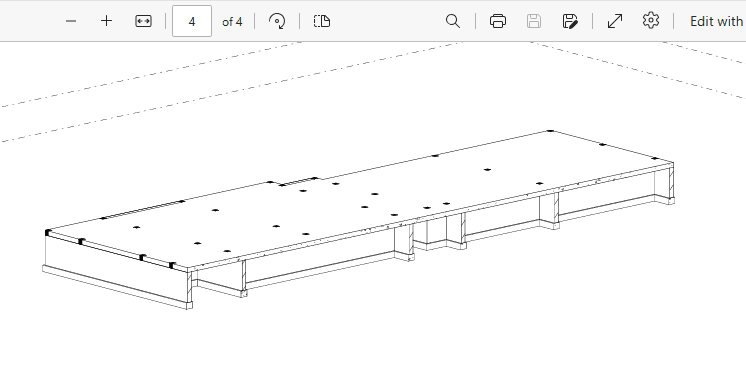
Task: Click the fit to width icon
Action: tap(143, 21)
